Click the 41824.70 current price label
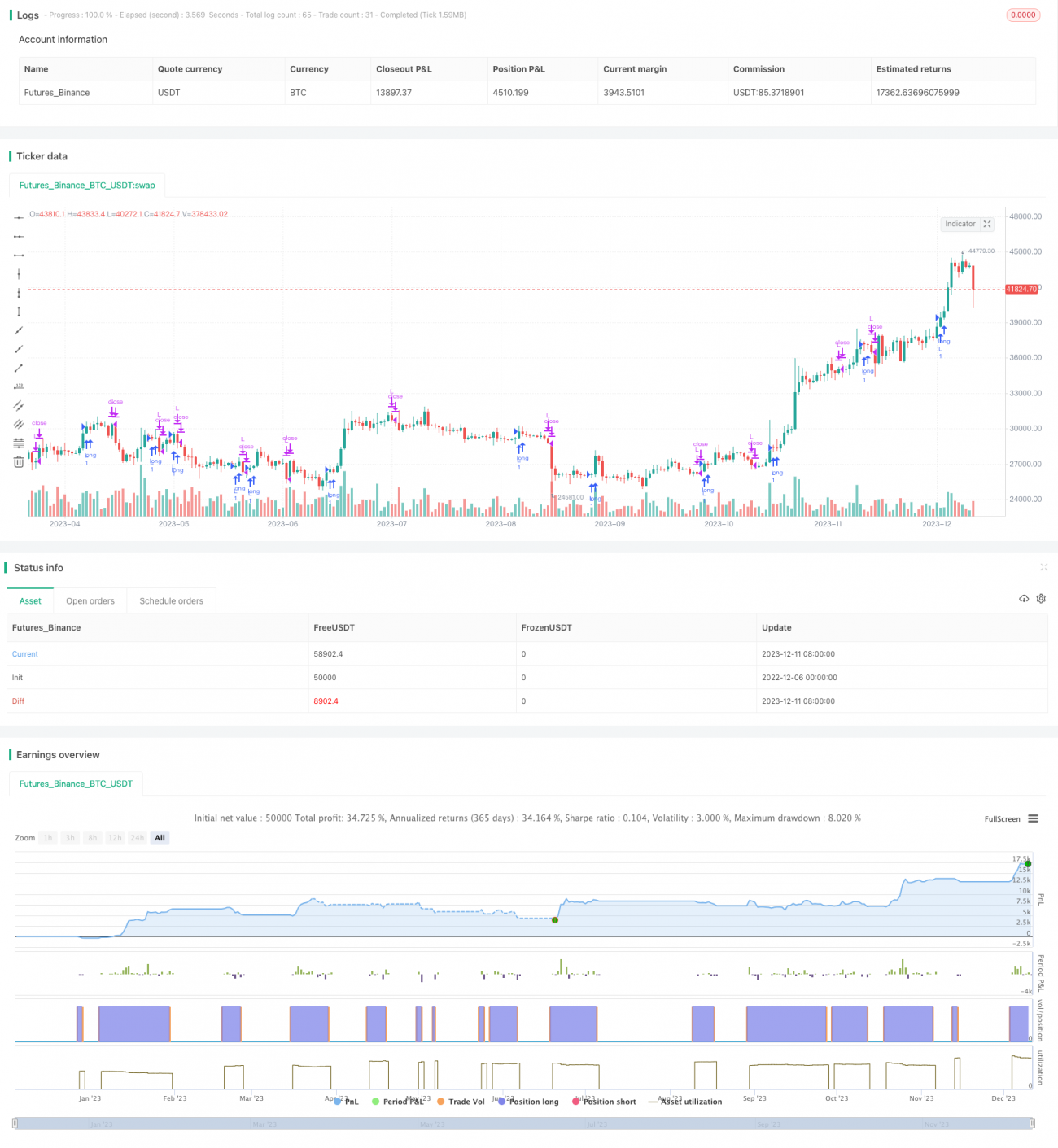 1021,290
